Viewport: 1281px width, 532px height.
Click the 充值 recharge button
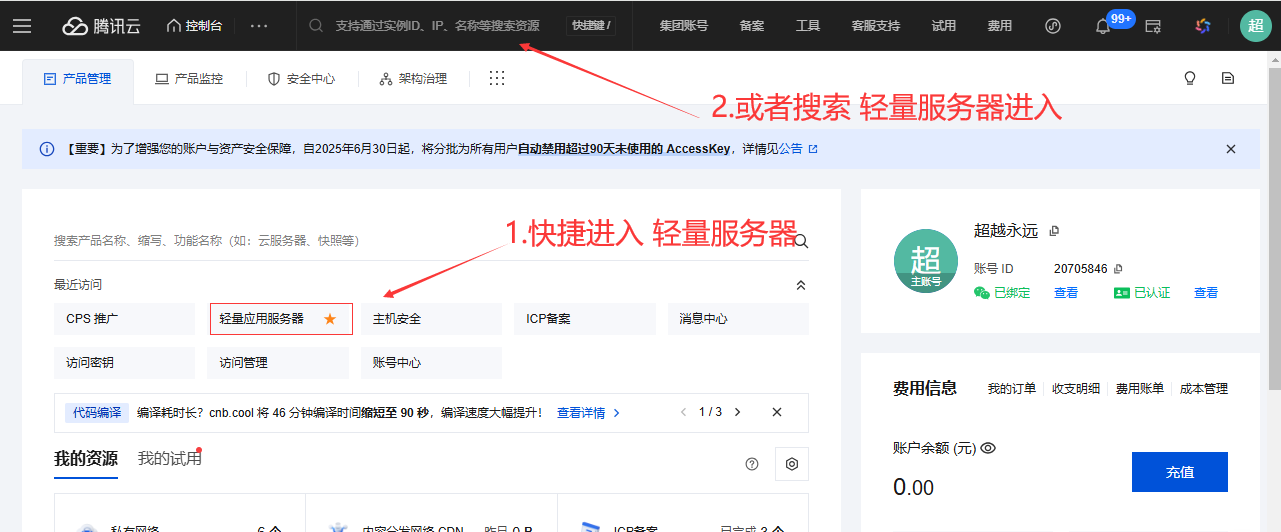[x=1180, y=472]
